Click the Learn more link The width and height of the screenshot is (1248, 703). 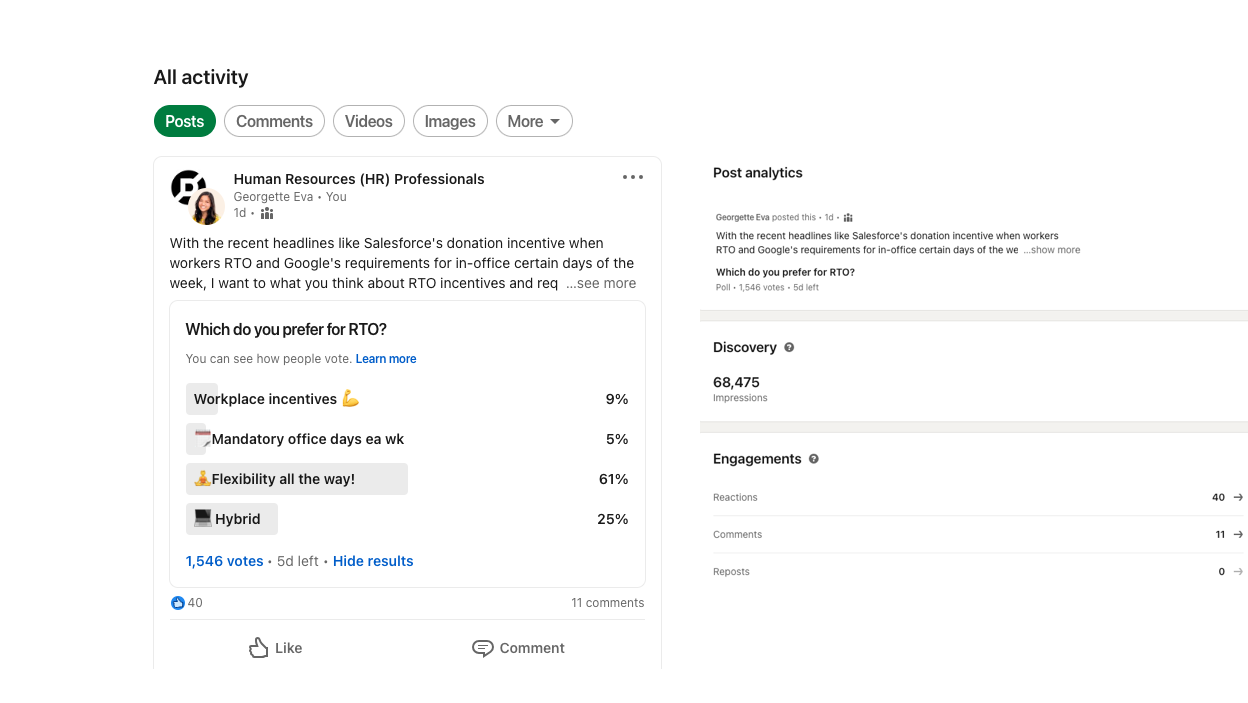[386, 359]
